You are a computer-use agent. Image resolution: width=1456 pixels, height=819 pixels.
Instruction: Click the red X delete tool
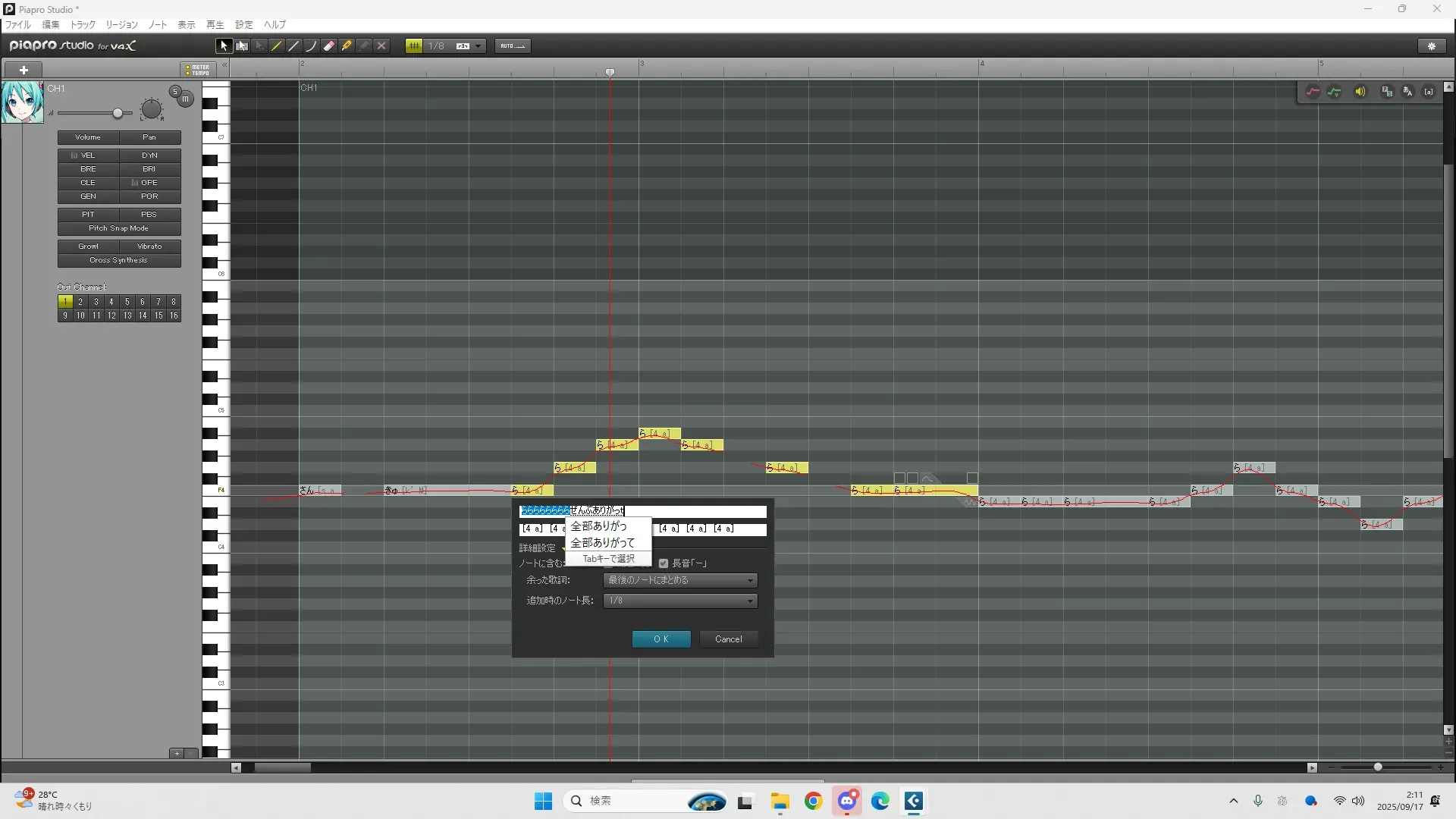pyautogui.click(x=381, y=46)
